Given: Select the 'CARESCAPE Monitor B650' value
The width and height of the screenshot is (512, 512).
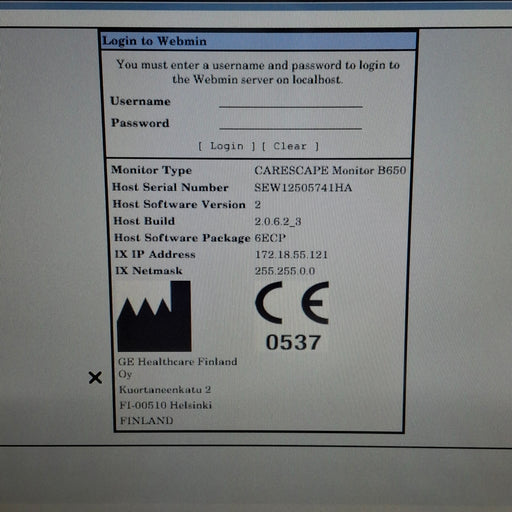Looking at the screenshot, I should 330,170.
